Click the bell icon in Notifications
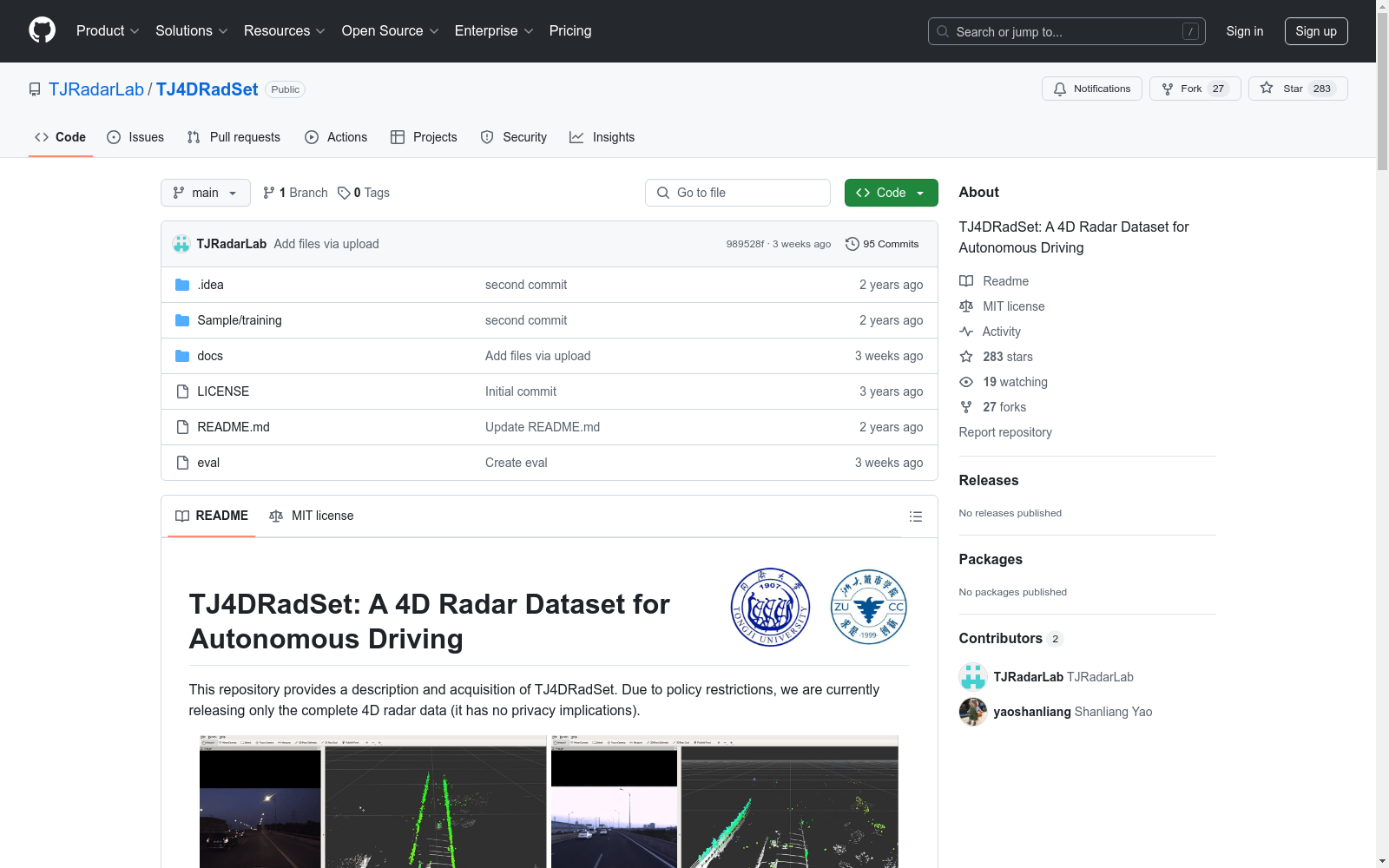1389x868 pixels. point(1060,89)
